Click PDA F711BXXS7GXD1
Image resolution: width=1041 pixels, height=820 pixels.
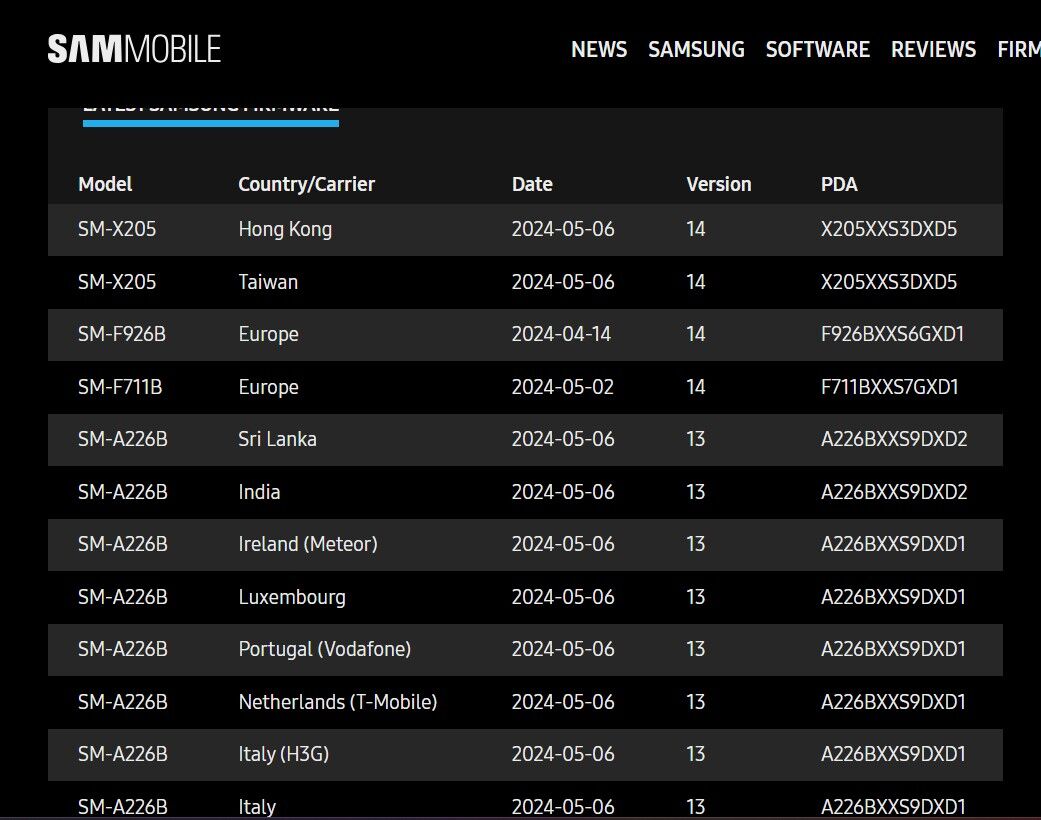coord(889,387)
